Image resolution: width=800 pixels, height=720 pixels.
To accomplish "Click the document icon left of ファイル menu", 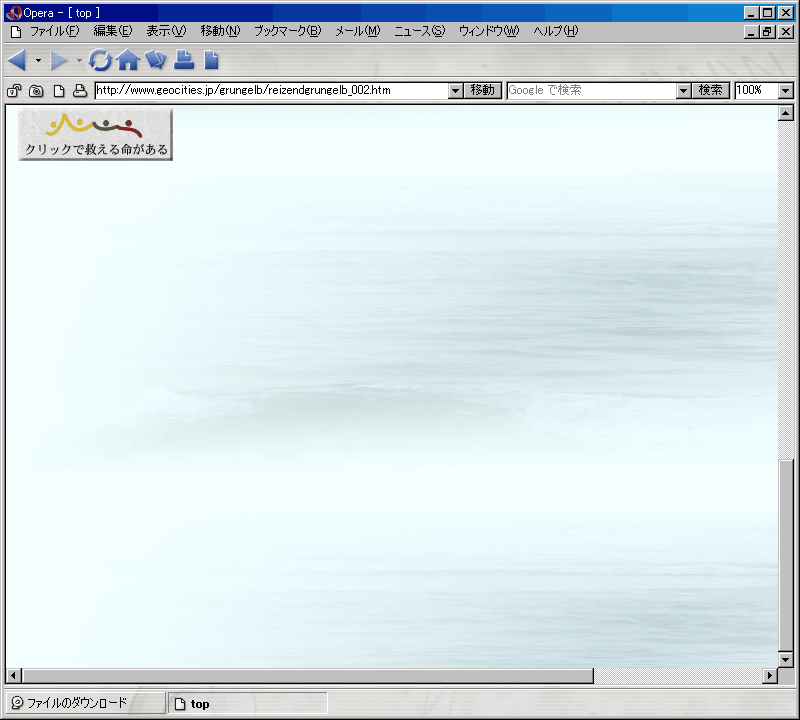I will click(x=16, y=32).
